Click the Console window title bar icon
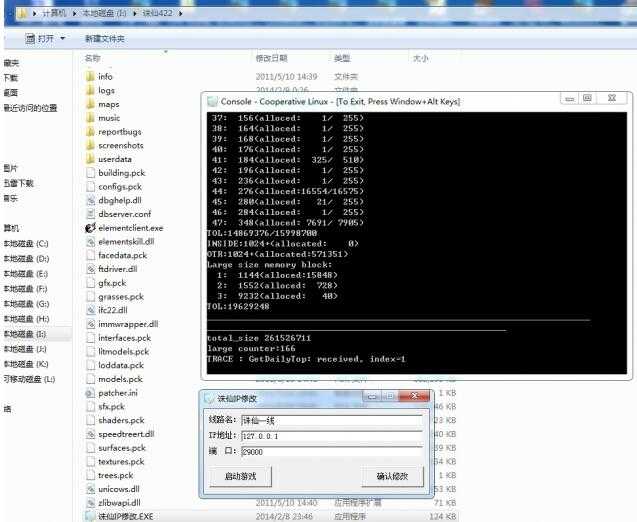The width and height of the screenshot is (637, 522). (x=212, y=100)
